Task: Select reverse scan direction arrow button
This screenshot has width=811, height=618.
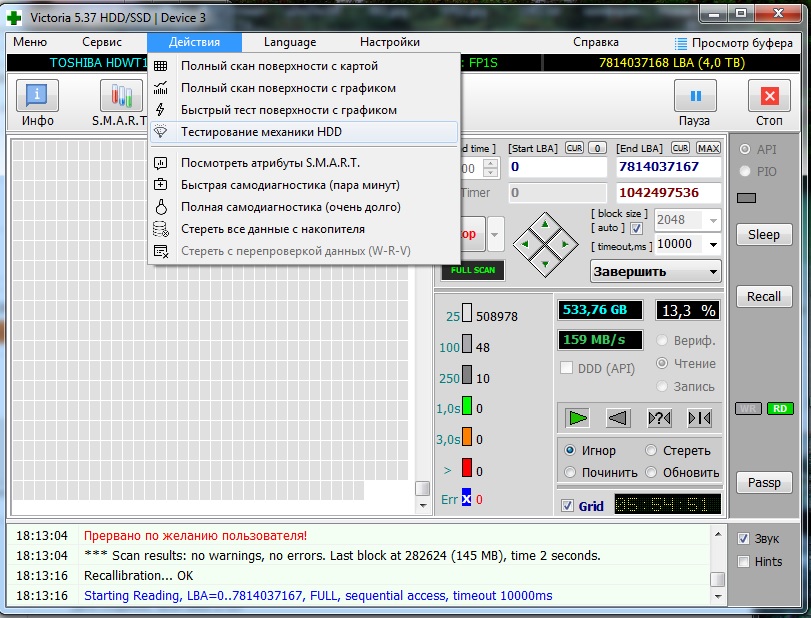Action: pyautogui.click(x=618, y=418)
